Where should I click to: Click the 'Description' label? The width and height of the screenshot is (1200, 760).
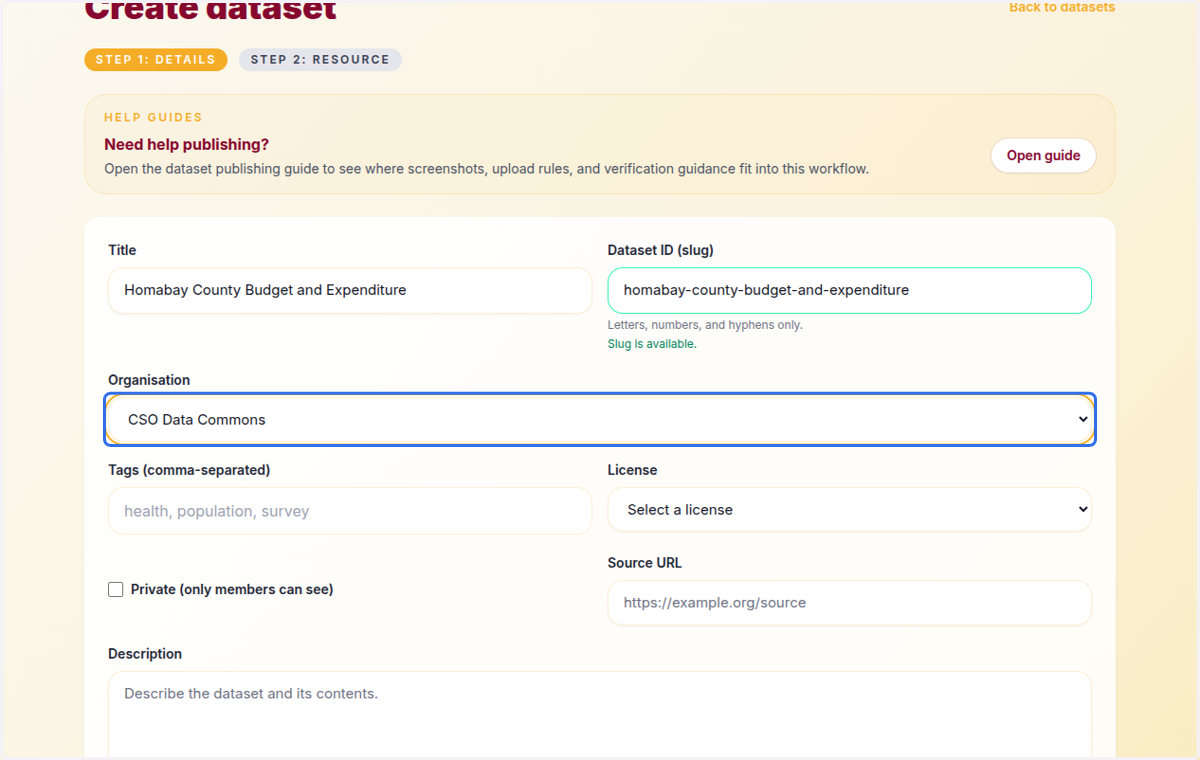[x=145, y=654]
